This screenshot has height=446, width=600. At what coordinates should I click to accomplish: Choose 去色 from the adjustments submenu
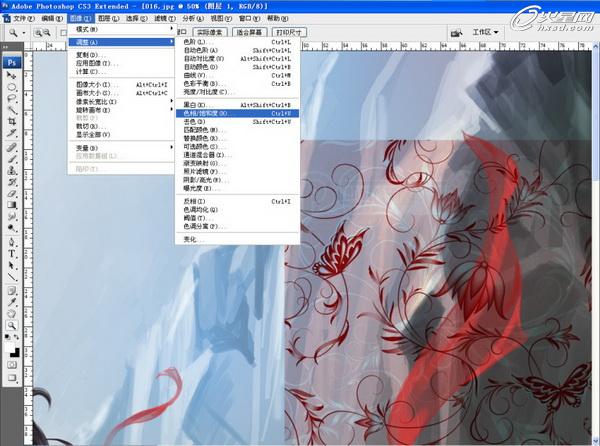point(237,122)
